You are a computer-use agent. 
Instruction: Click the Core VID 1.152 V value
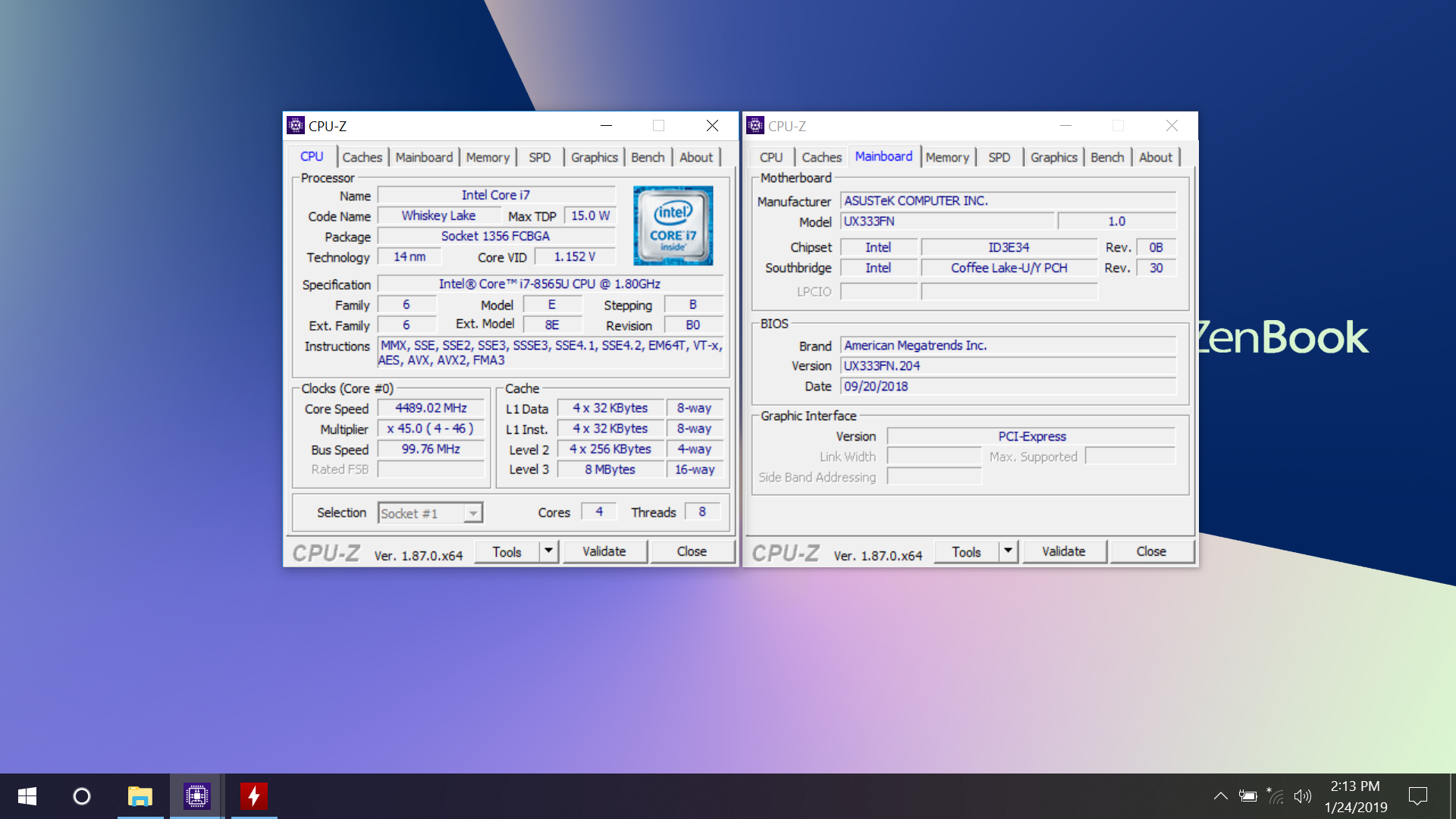pos(575,257)
